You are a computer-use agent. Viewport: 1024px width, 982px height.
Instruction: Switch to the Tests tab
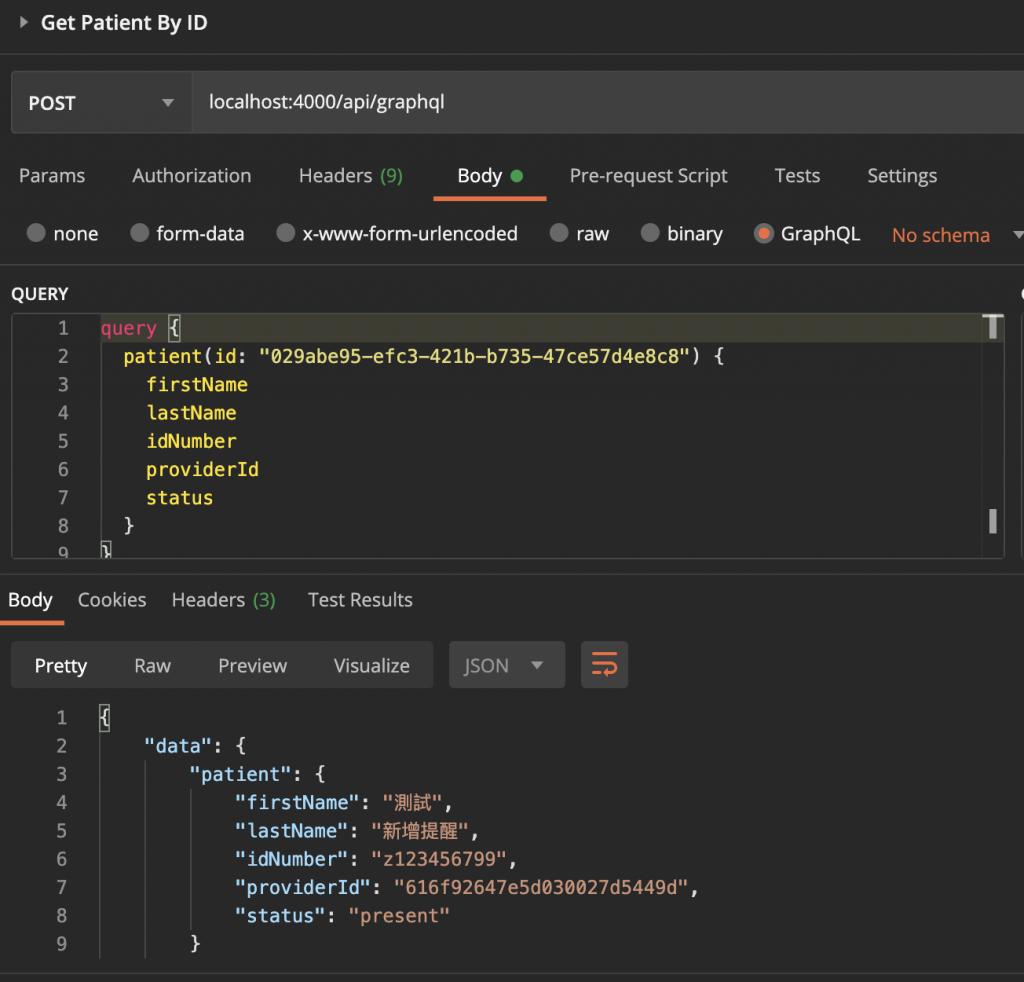[x=797, y=176]
